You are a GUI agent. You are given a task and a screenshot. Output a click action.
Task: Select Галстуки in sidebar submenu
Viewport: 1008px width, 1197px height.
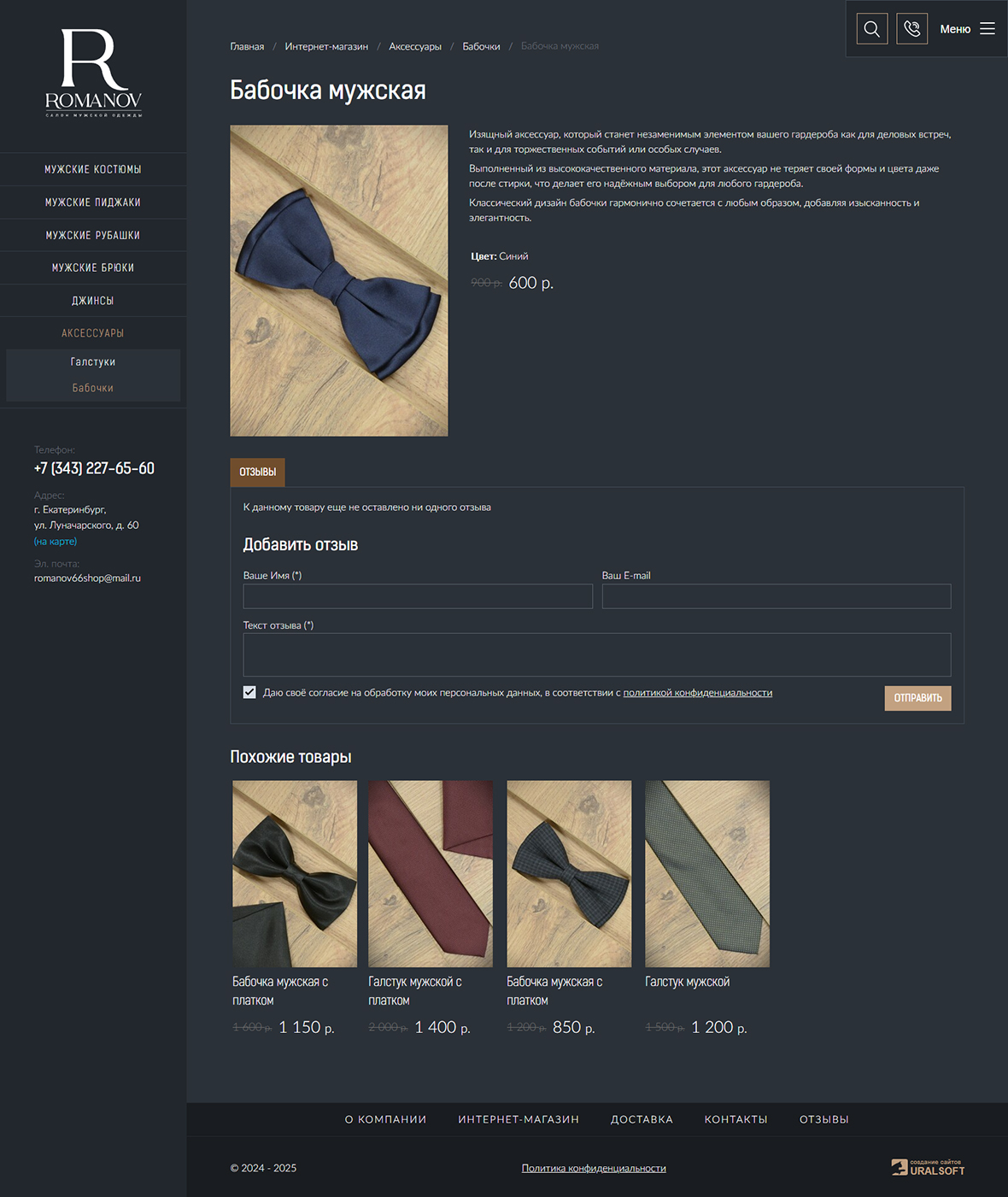click(x=93, y=362)
